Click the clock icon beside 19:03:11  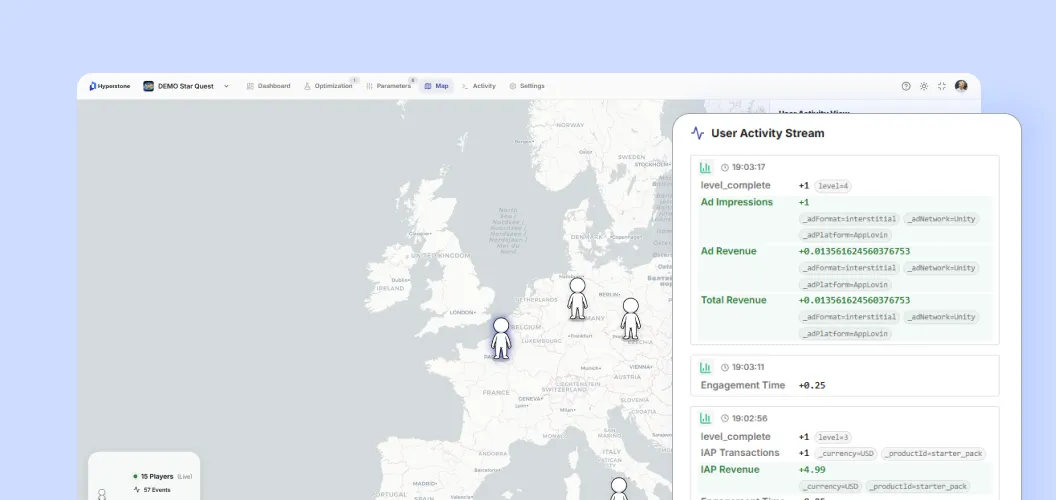tap(725, 367)
